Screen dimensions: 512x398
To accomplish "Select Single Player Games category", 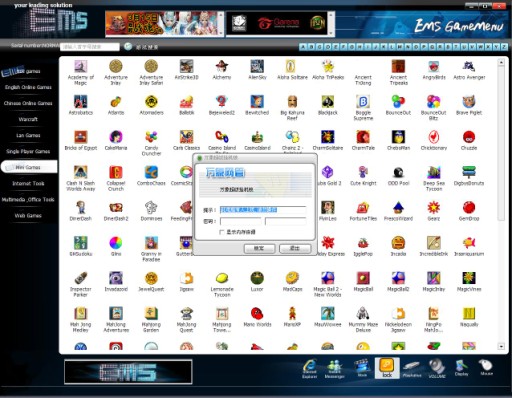I will 28,151.
